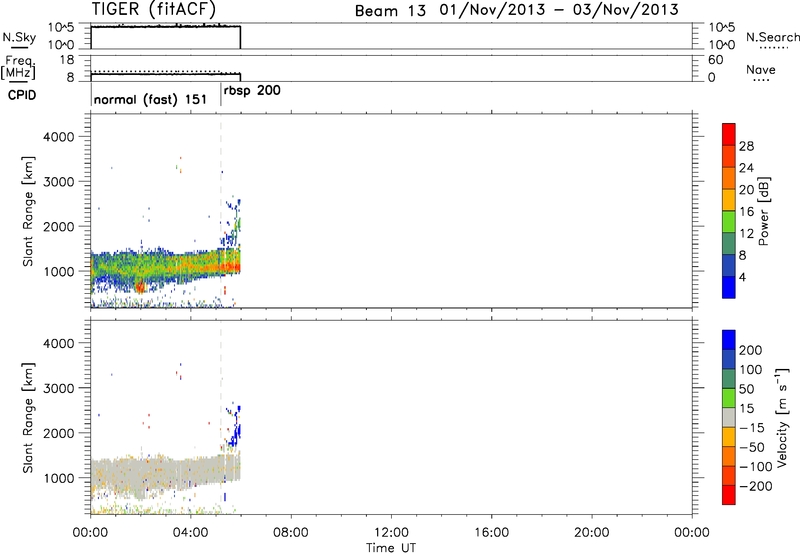The width and height of the screenshot is (800, 554).
Task: Click the grey segment of the velocity color bar
Action: tap(729, 418)
